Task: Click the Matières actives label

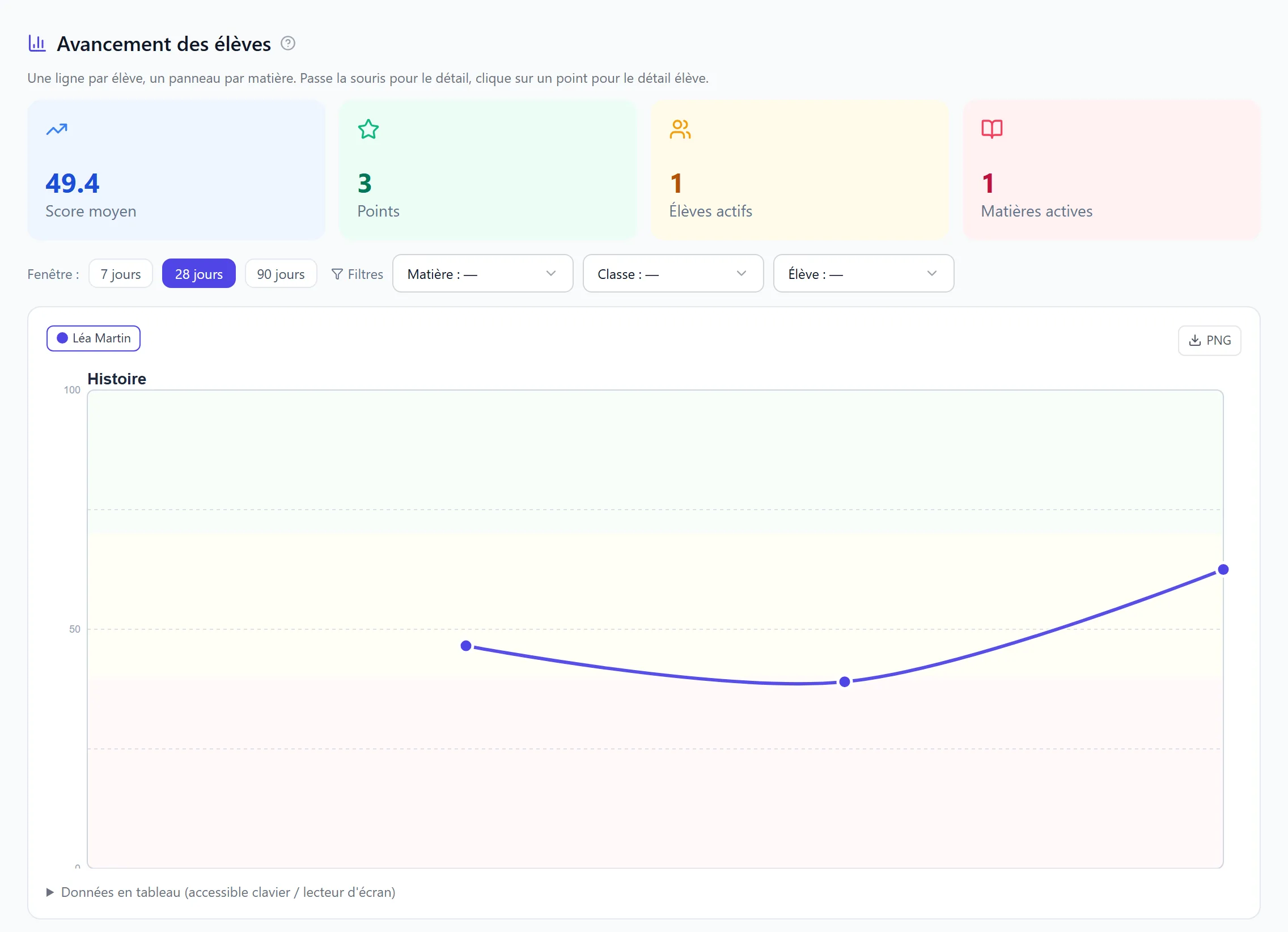Action: click(x=1036, y=211)
